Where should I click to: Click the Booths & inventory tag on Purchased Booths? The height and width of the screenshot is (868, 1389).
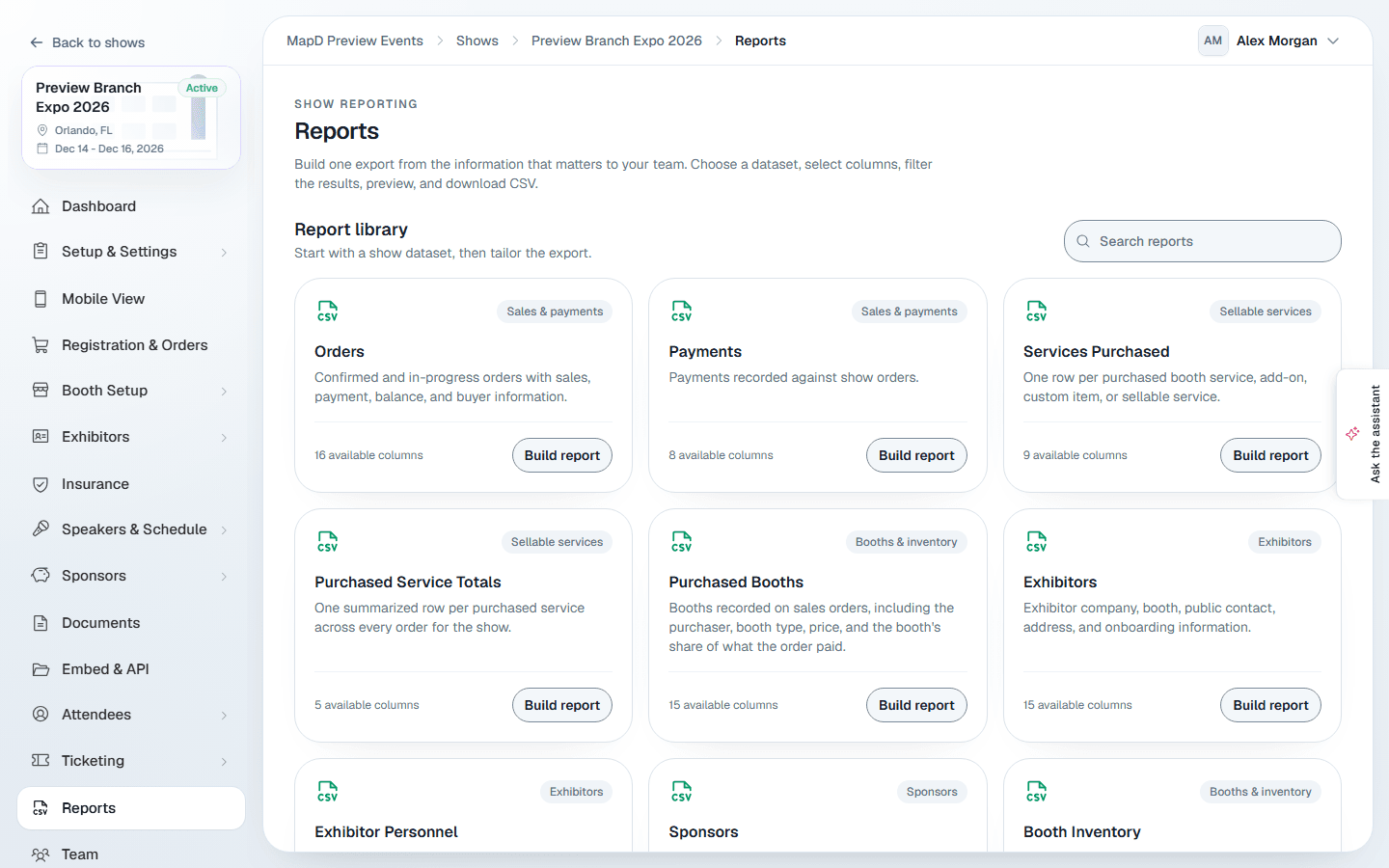907,542
